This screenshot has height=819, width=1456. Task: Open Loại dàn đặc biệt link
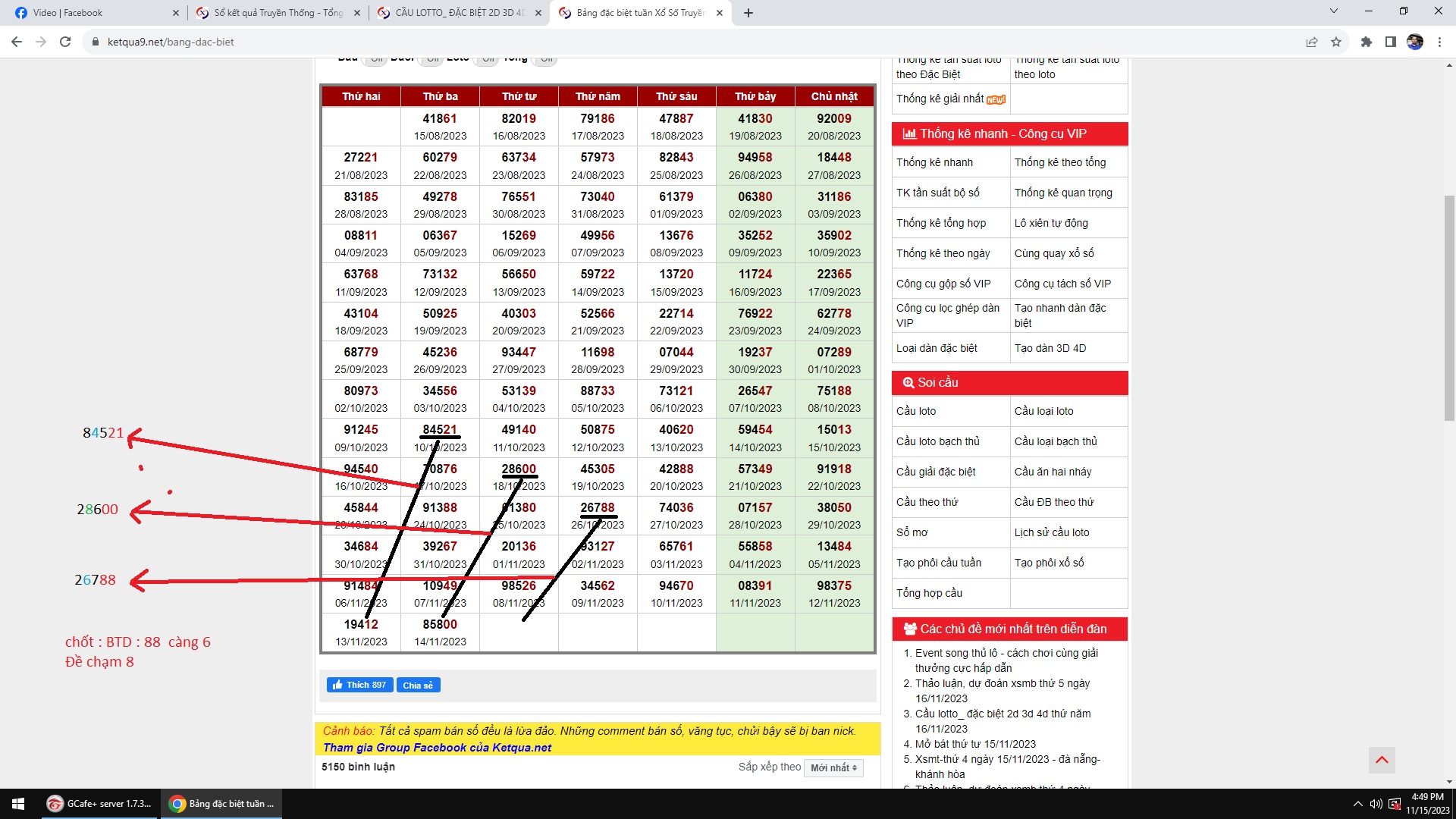937,348
